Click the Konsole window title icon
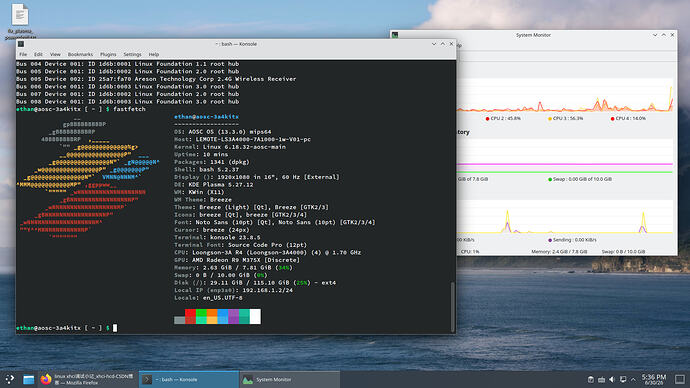690x388 pixels. [x=21, y=44]
